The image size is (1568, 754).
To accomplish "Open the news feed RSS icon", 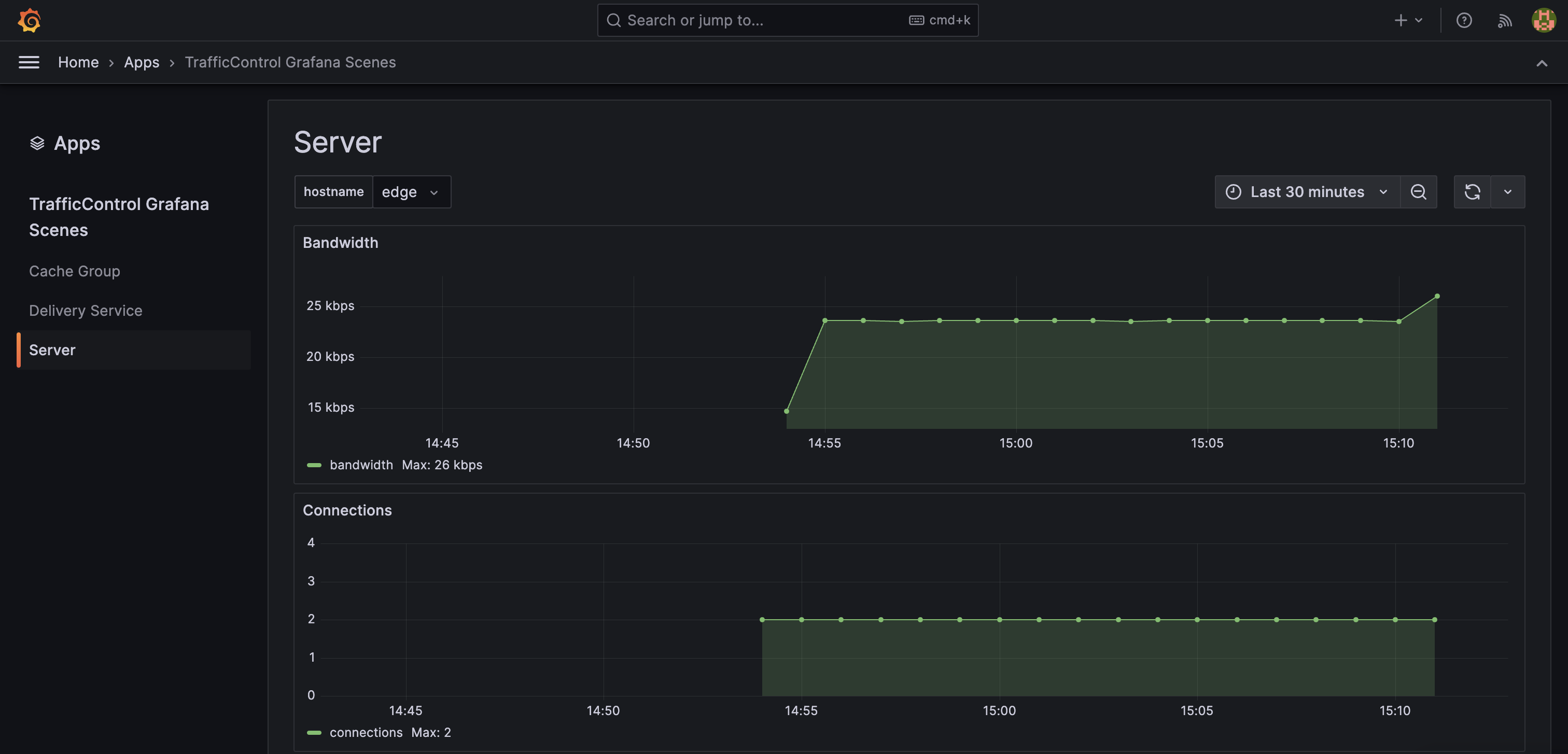I will pos(1504,21).
